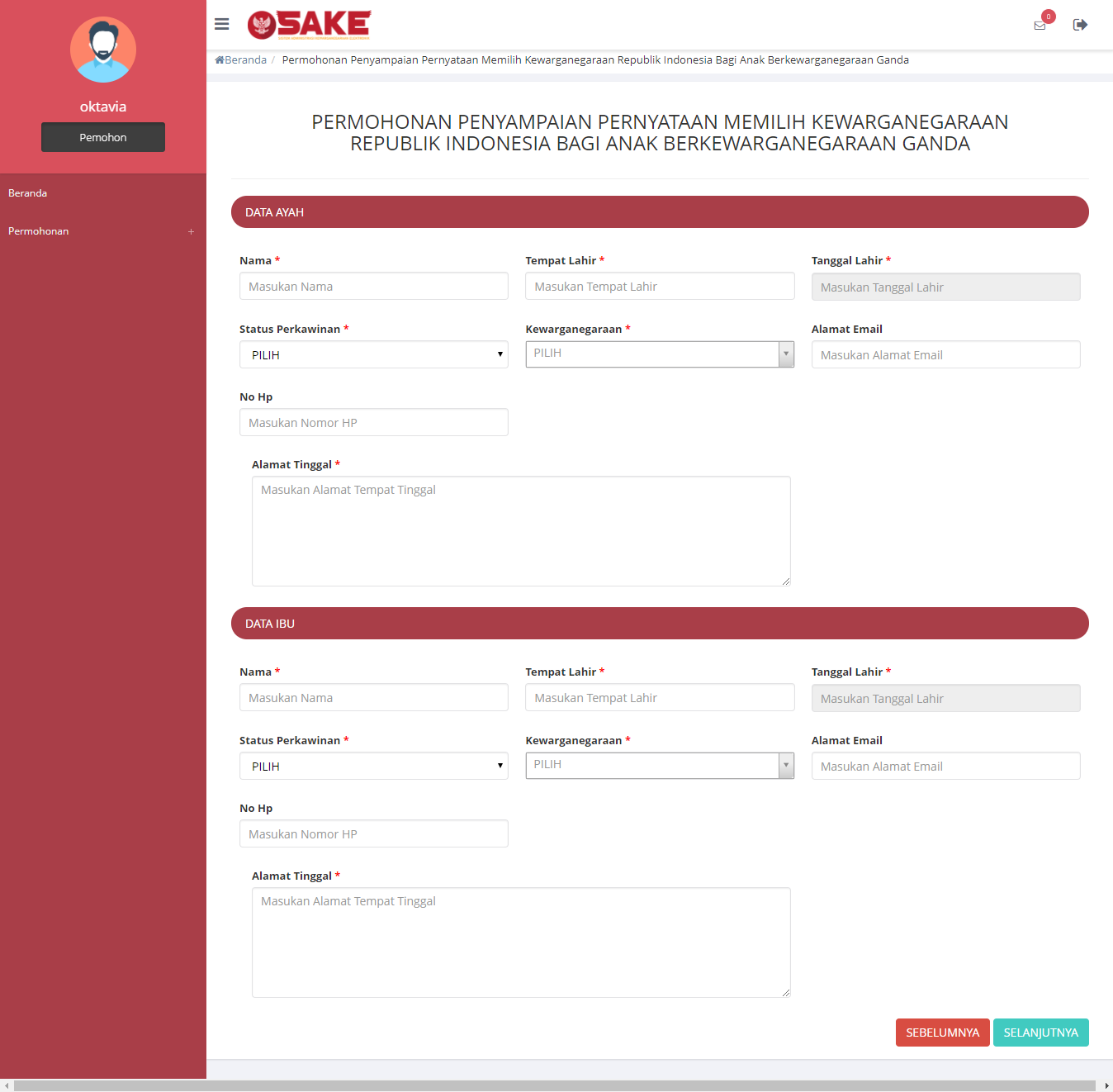Click mother's Alamat Email field

(x=945, y=767)
